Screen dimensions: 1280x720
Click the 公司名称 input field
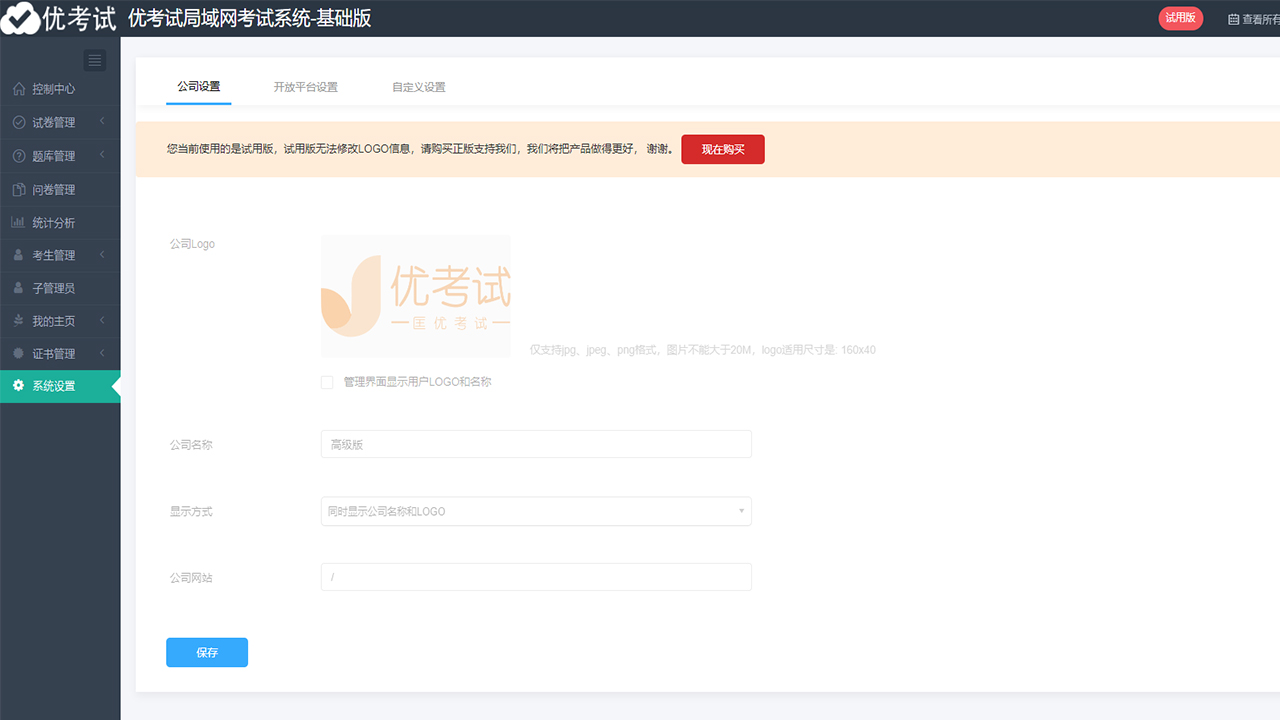536,443
